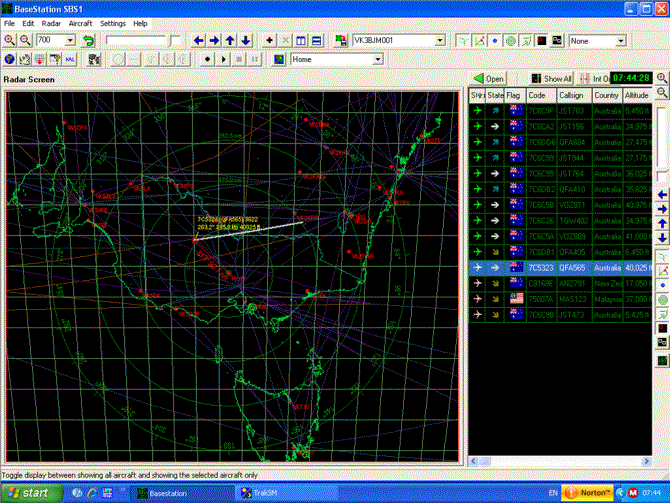This screenshot has height=503, width=670.
Task: Open the Edit menu
Action: pyautogui.click(x=28, y=24)
